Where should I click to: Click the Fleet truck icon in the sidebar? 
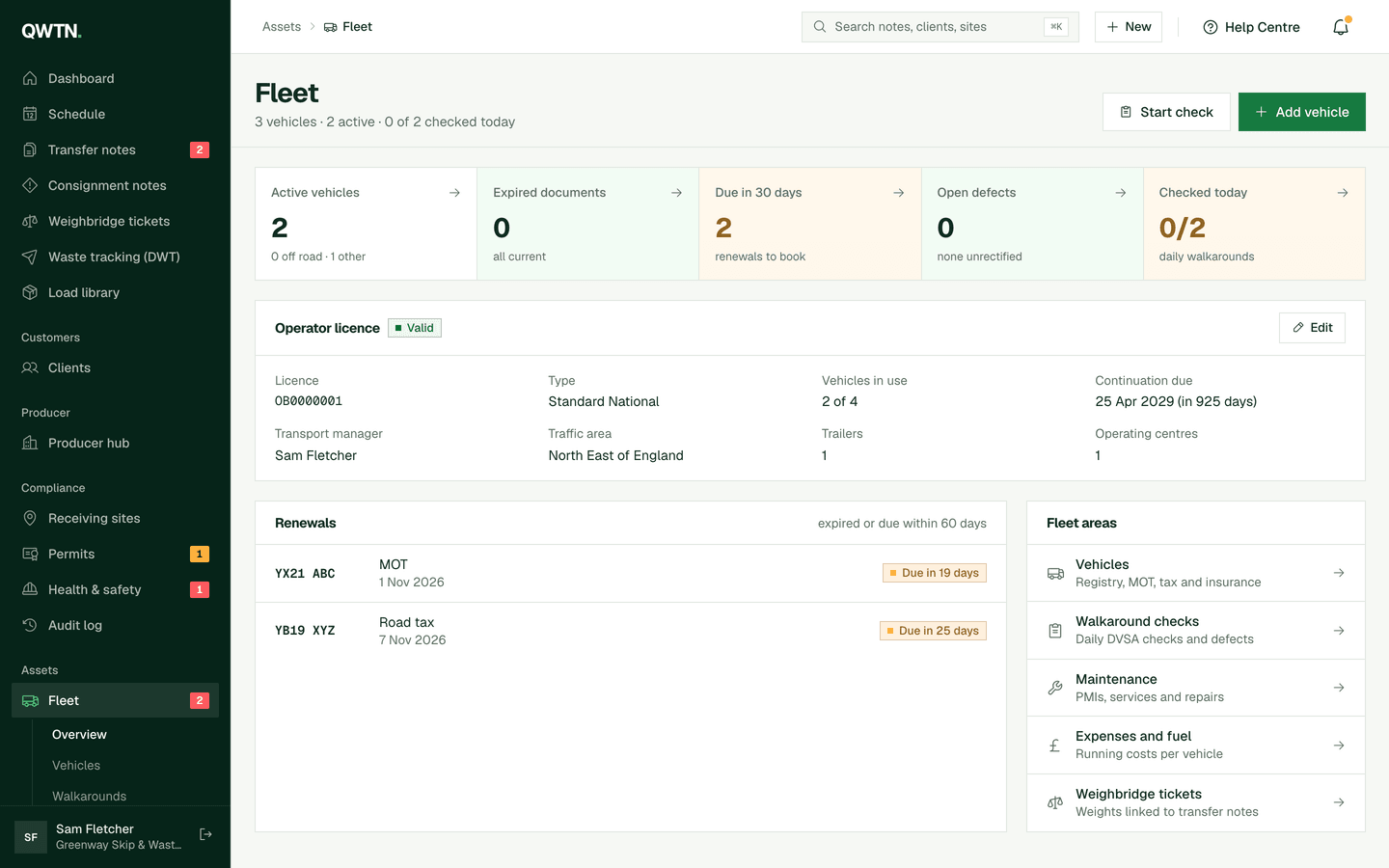click(30, 700)
